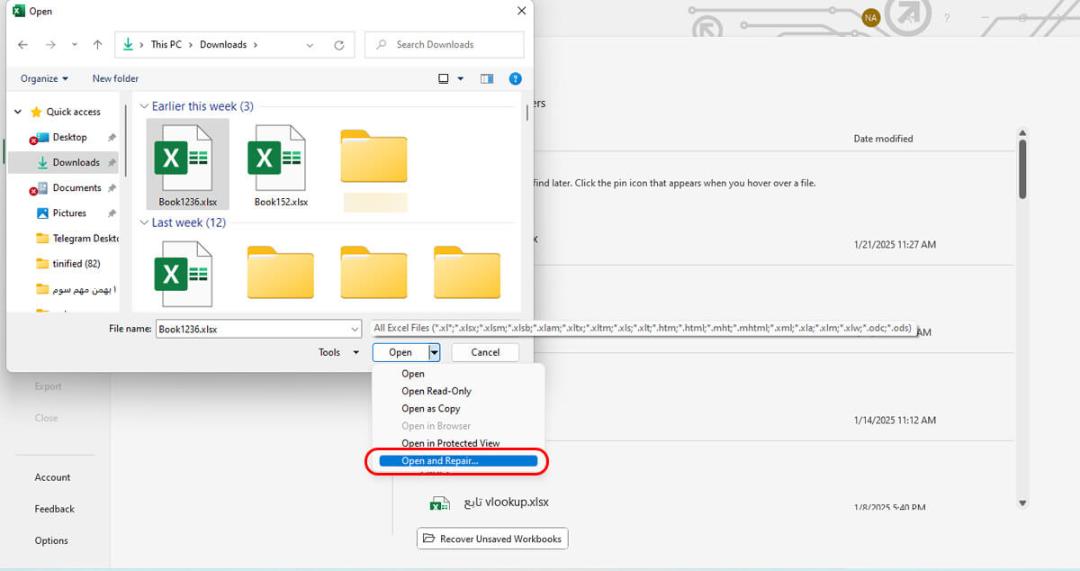Focus the Search Downloads field
The width and height of the screenshot is (1080, 571).
coord(444,45)
